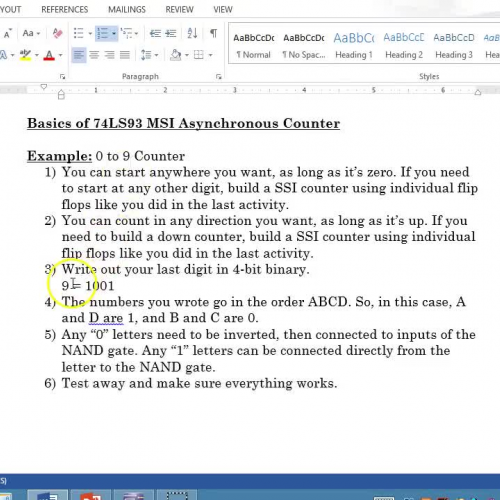Expand the numbering list dropdown arrow
500x500 pixels.
click(x=114, y=34)
